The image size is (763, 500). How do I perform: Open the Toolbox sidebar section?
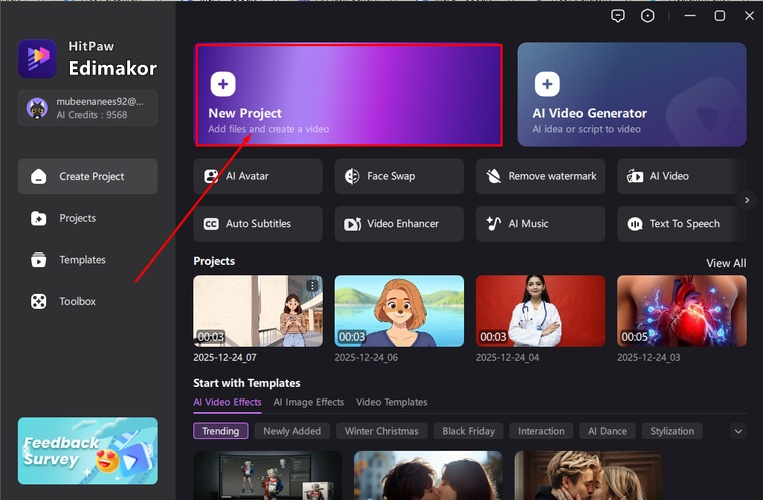[x=77, y=301]
